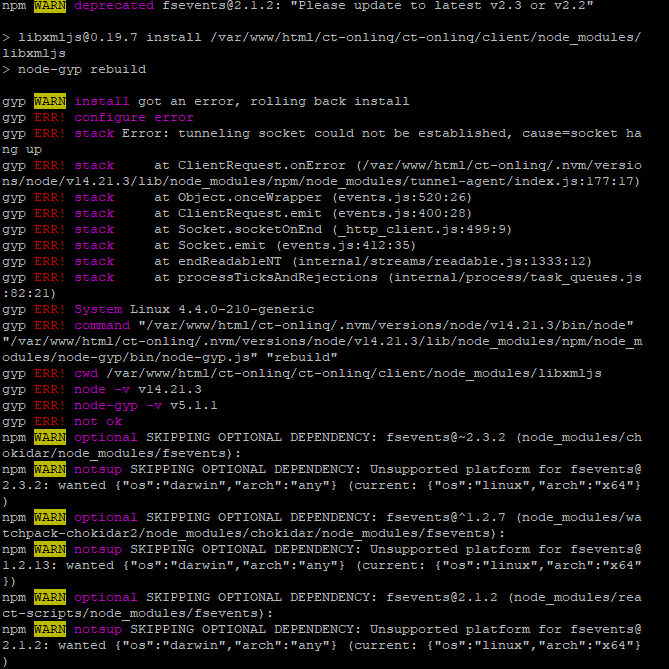Click the '> node-gyp rebuild' command line
This screenshot has height=669, width=669.
[74, 69]
